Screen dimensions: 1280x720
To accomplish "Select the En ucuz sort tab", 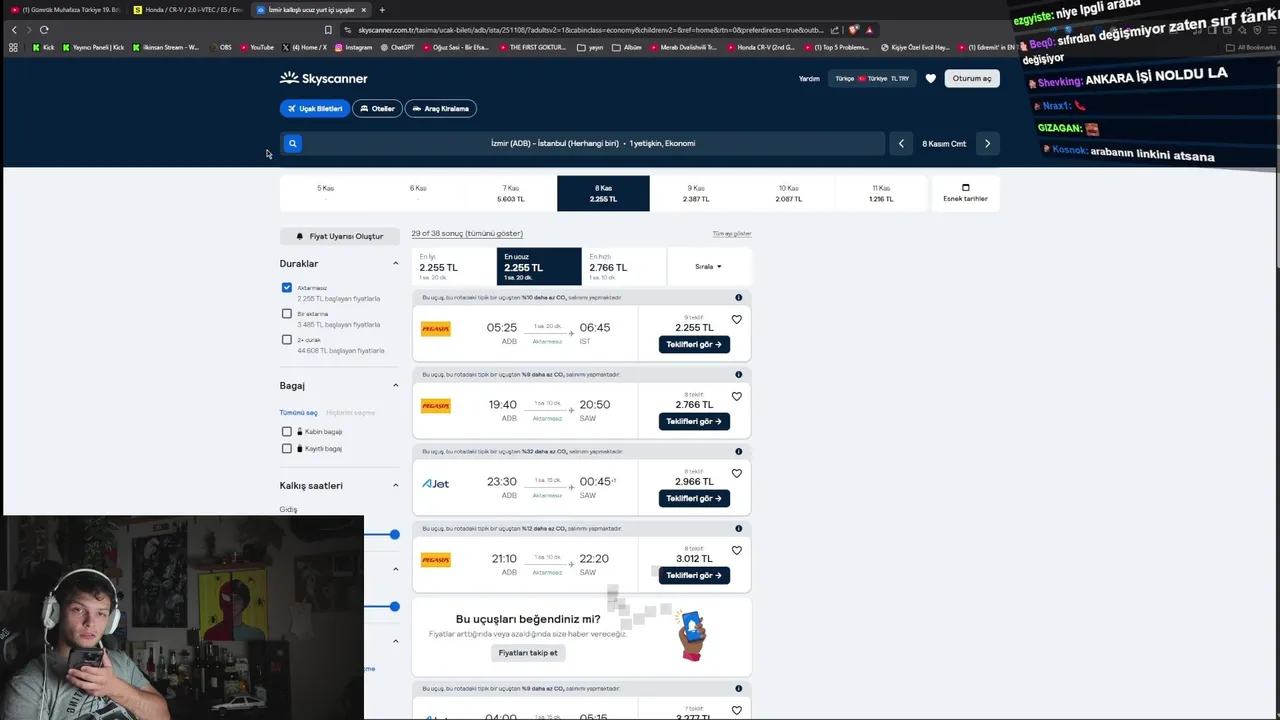I will pos(539,267).
